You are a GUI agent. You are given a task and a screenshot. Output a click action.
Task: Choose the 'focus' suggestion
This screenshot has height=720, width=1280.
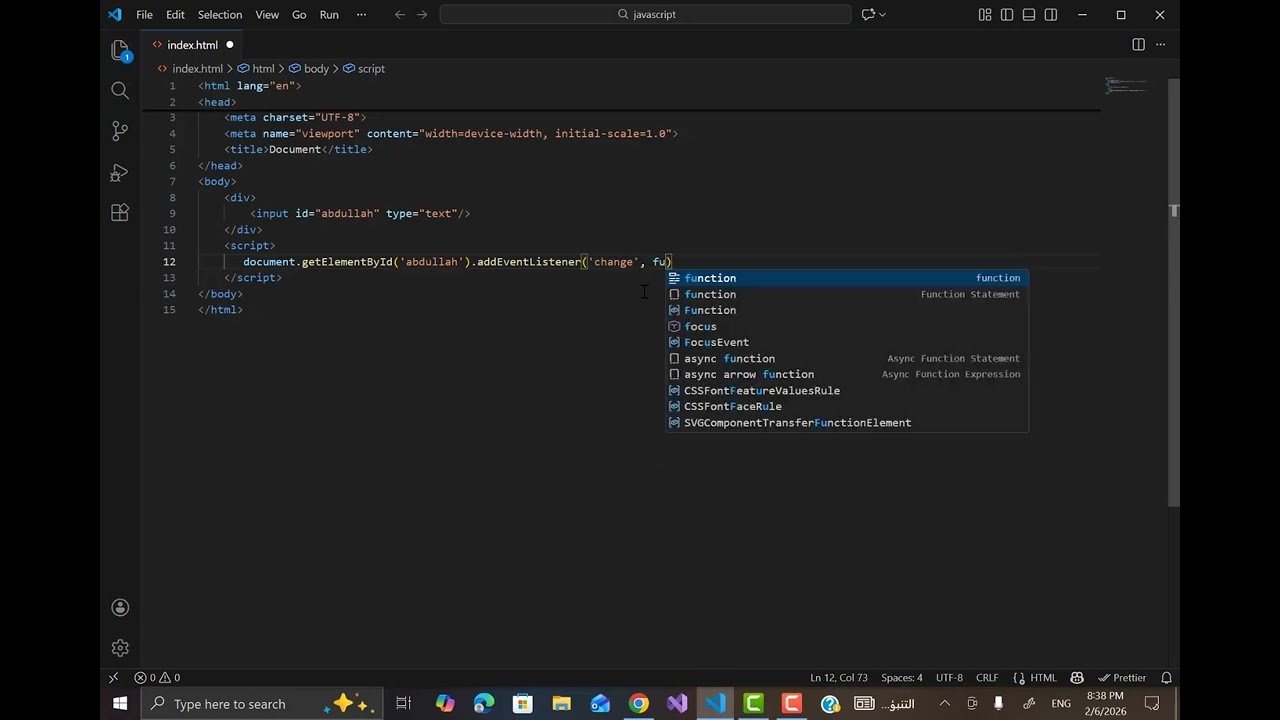tap(847, 326)
